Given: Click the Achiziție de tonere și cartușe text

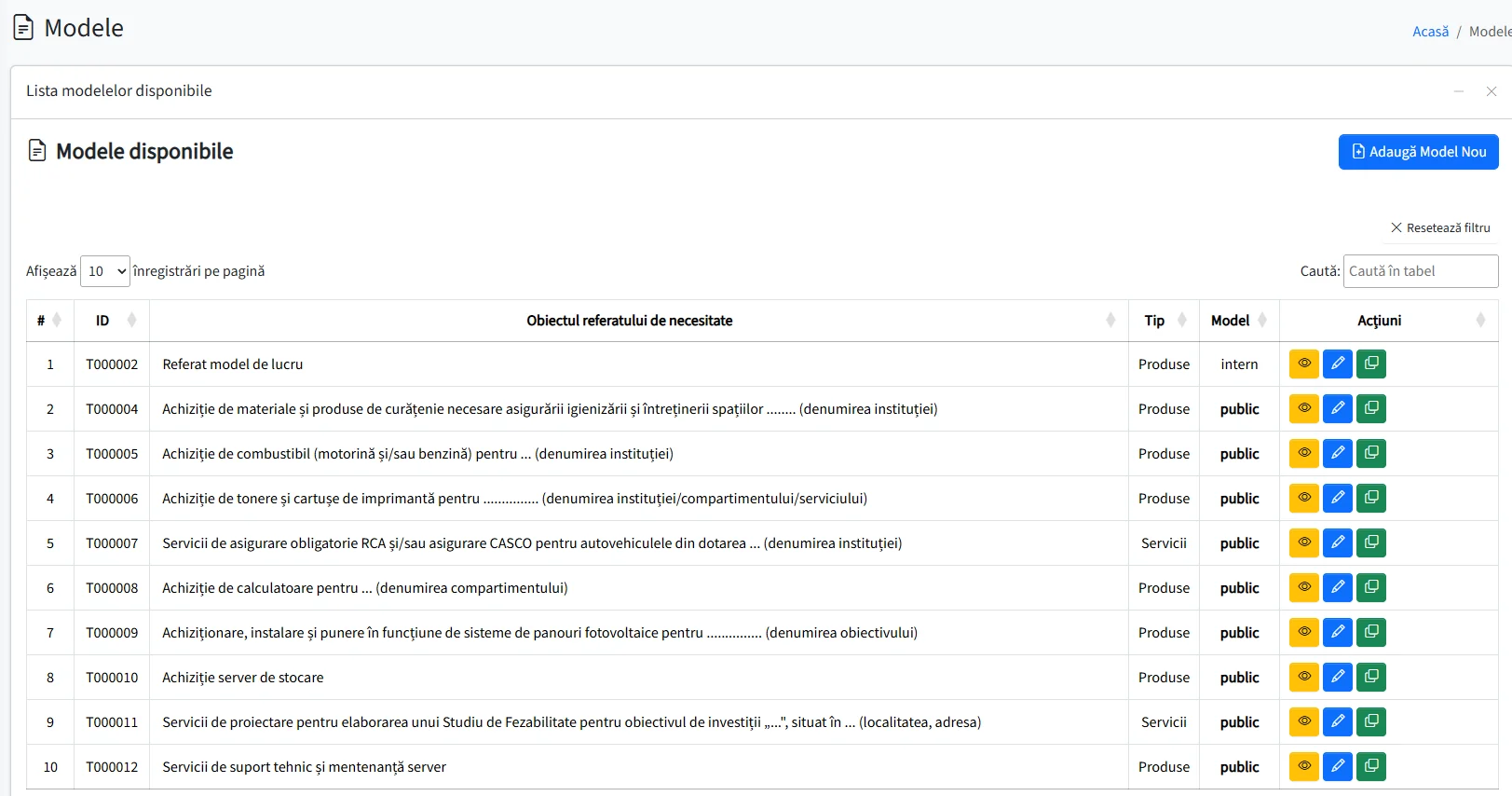Looking at the screenshot, I should pyautogui.click(x=514, y=499).
